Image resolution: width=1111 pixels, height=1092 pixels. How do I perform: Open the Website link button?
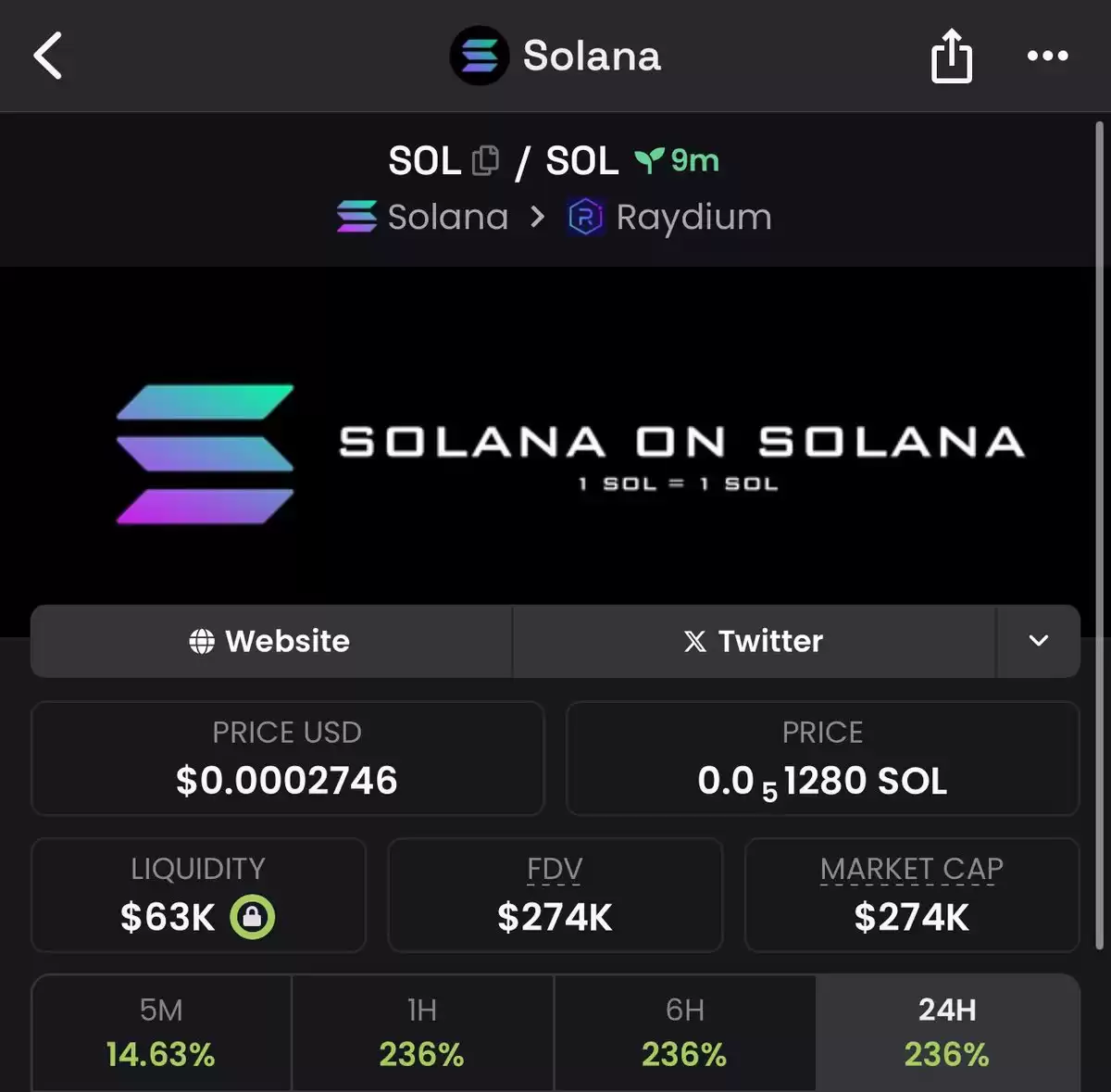[271, 641]
